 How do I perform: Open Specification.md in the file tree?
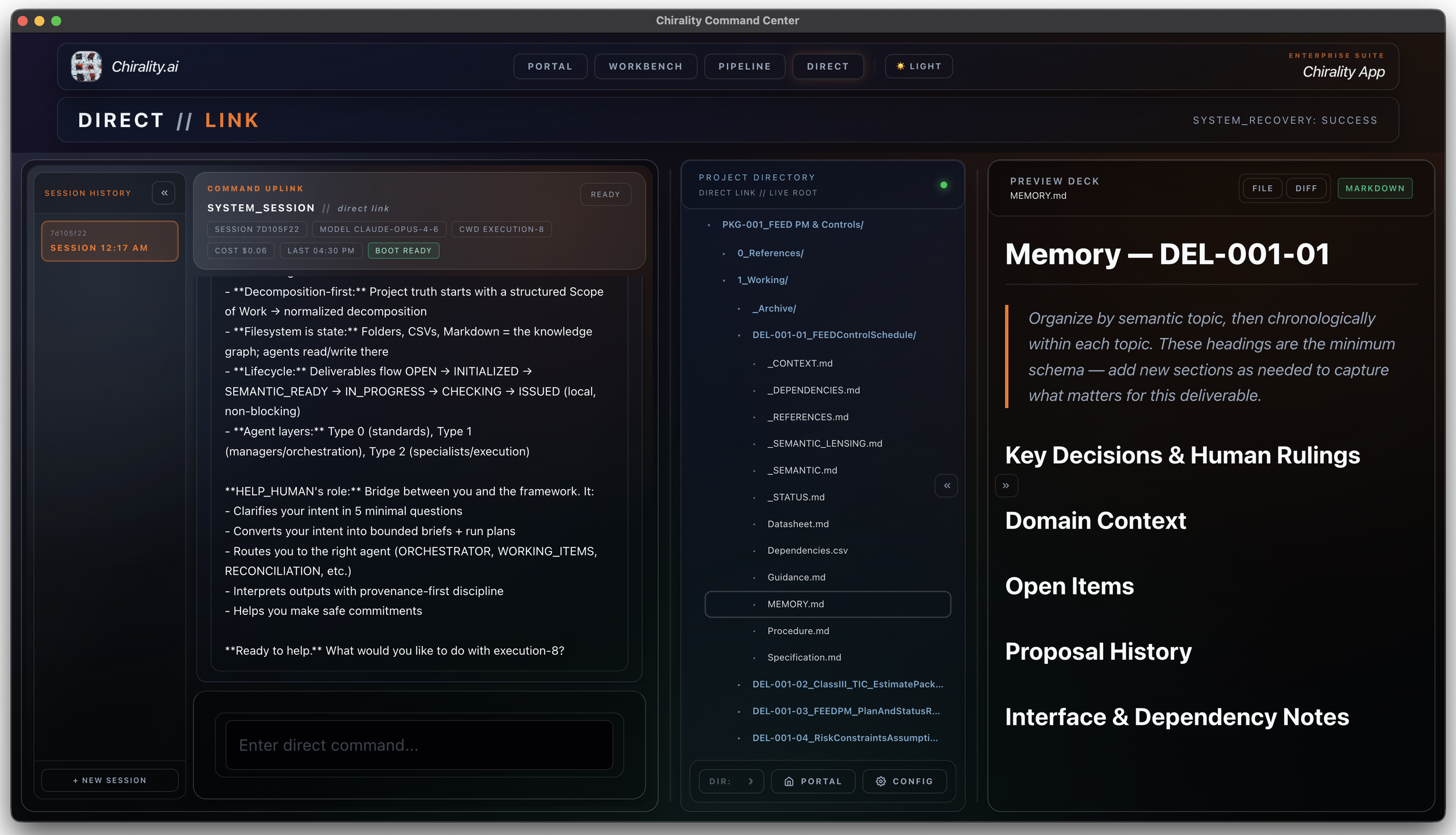click(x=804, y=657)
